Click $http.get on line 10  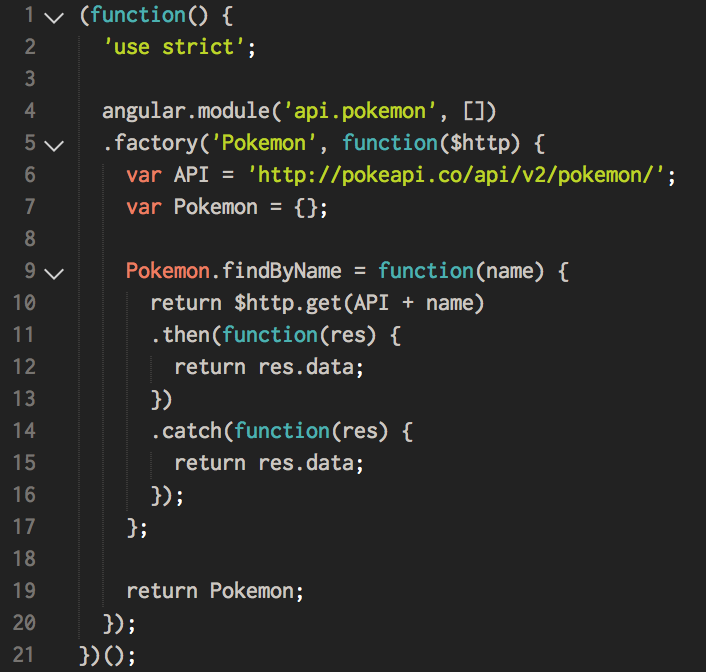[x=288, y=303]
